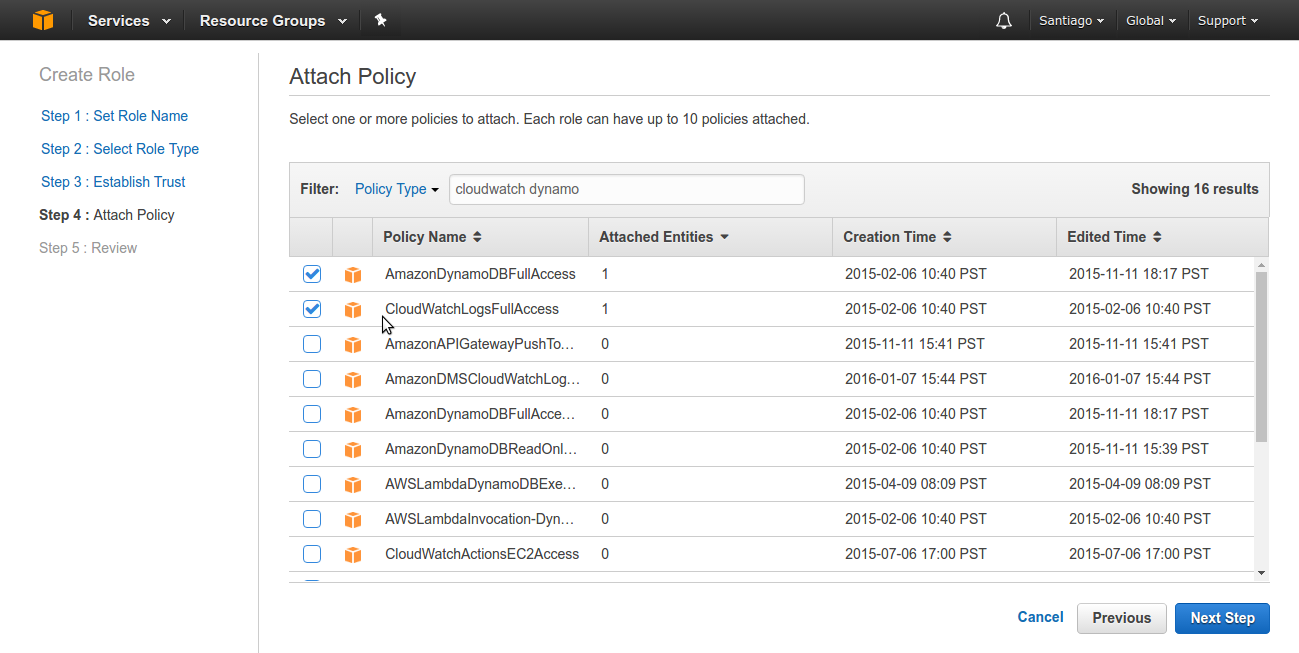Click the AmazonAPIGatewayPushTo policy name

coord(480,344)
